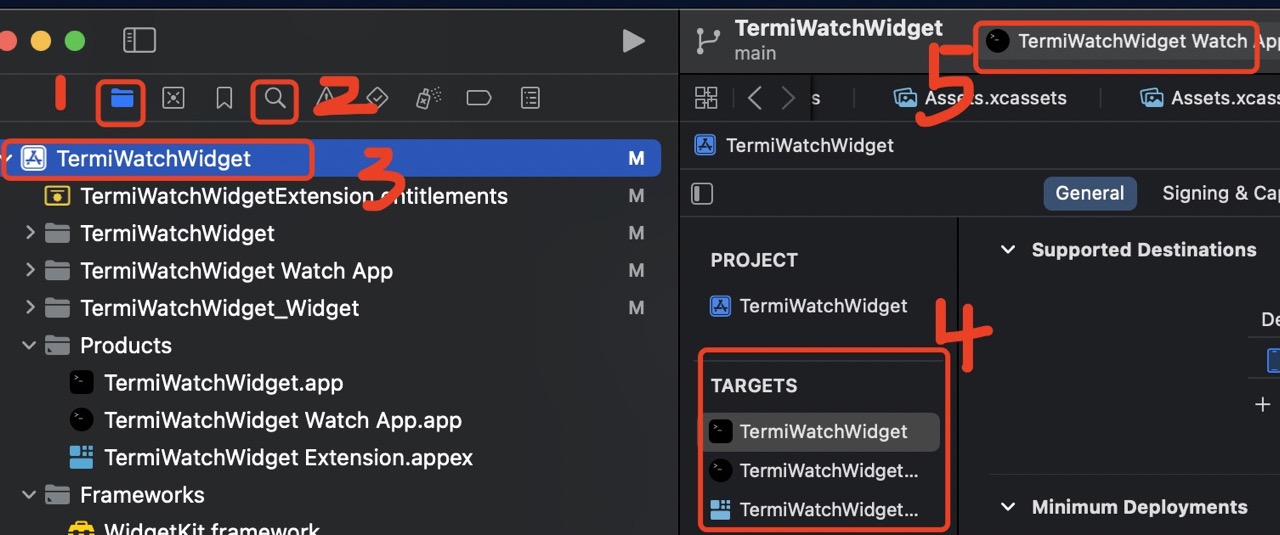The image size is (1280, 535).
Task: Open the Debug navigator spray icon
Action: 428,98
